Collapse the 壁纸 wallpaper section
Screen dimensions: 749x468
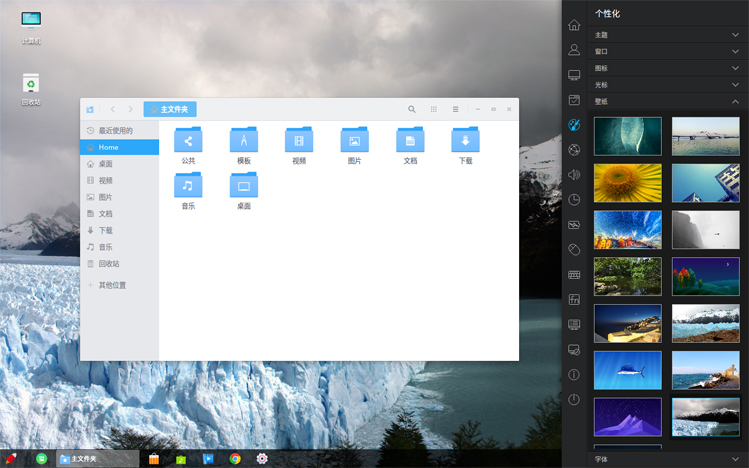coord(666,101)
